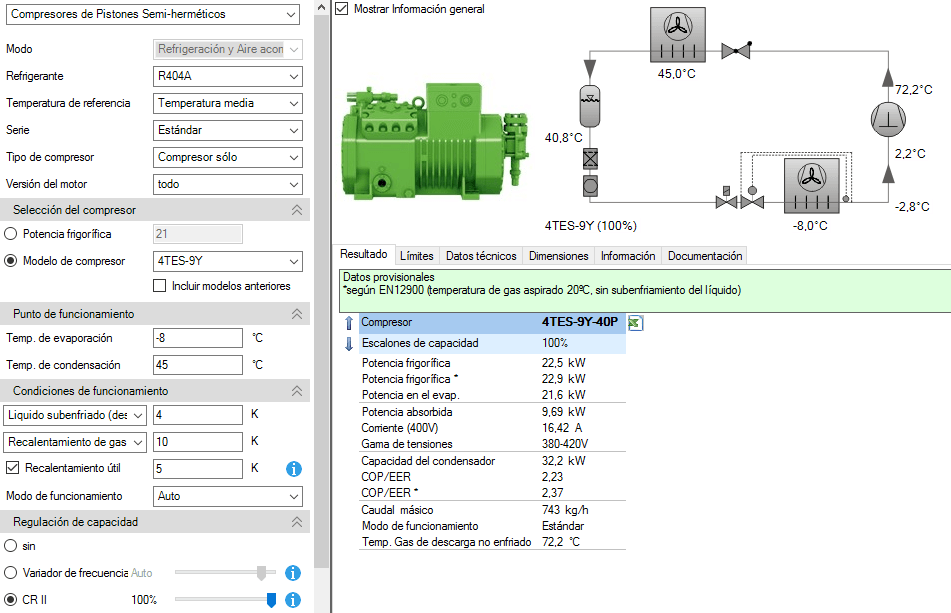
Task: Click the blue up arrow beside Compresor
Action: point(348,323)
